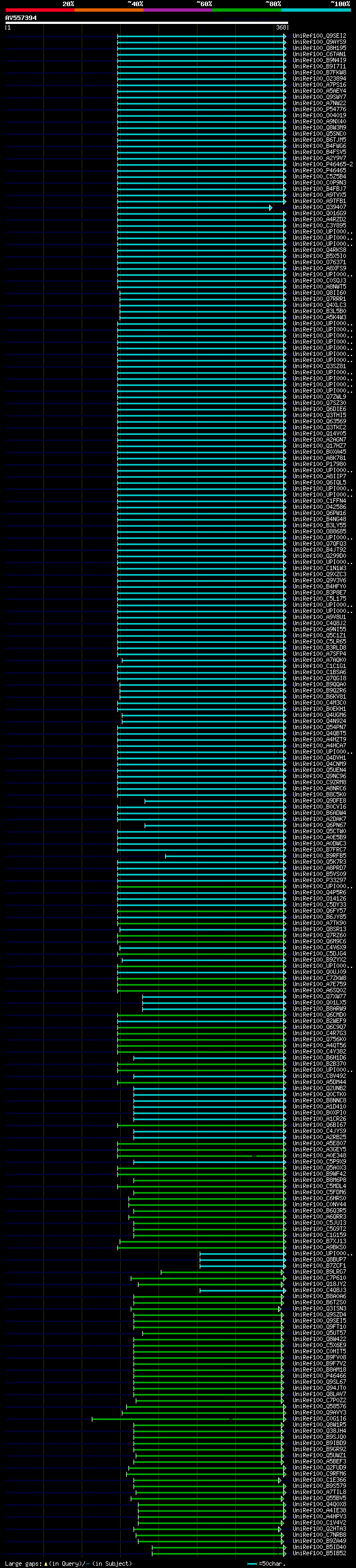Select the AV557394 query label

click(21, 18)
